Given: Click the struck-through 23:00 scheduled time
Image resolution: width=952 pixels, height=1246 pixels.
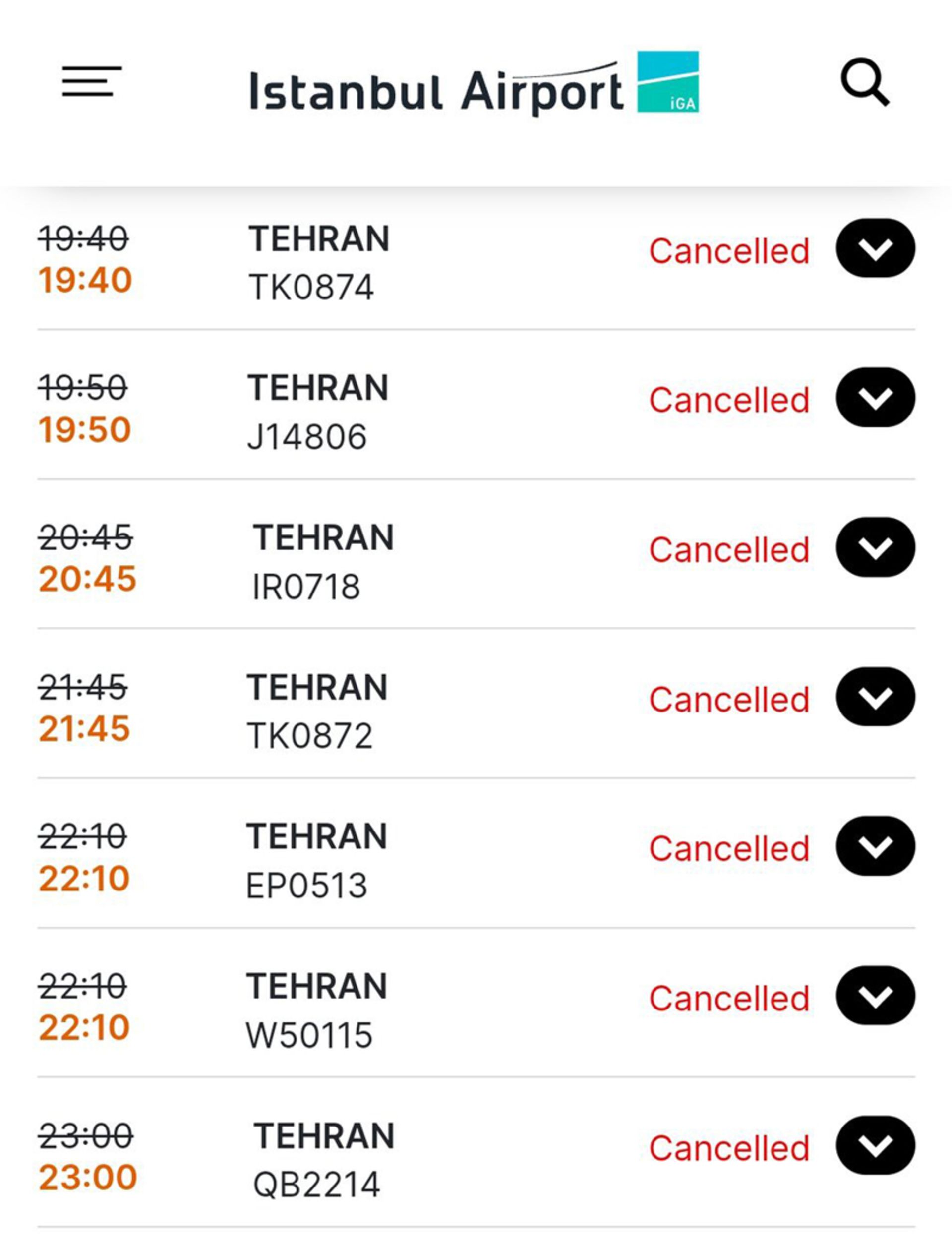Looking at the screenshot, I should [86, 1136].
